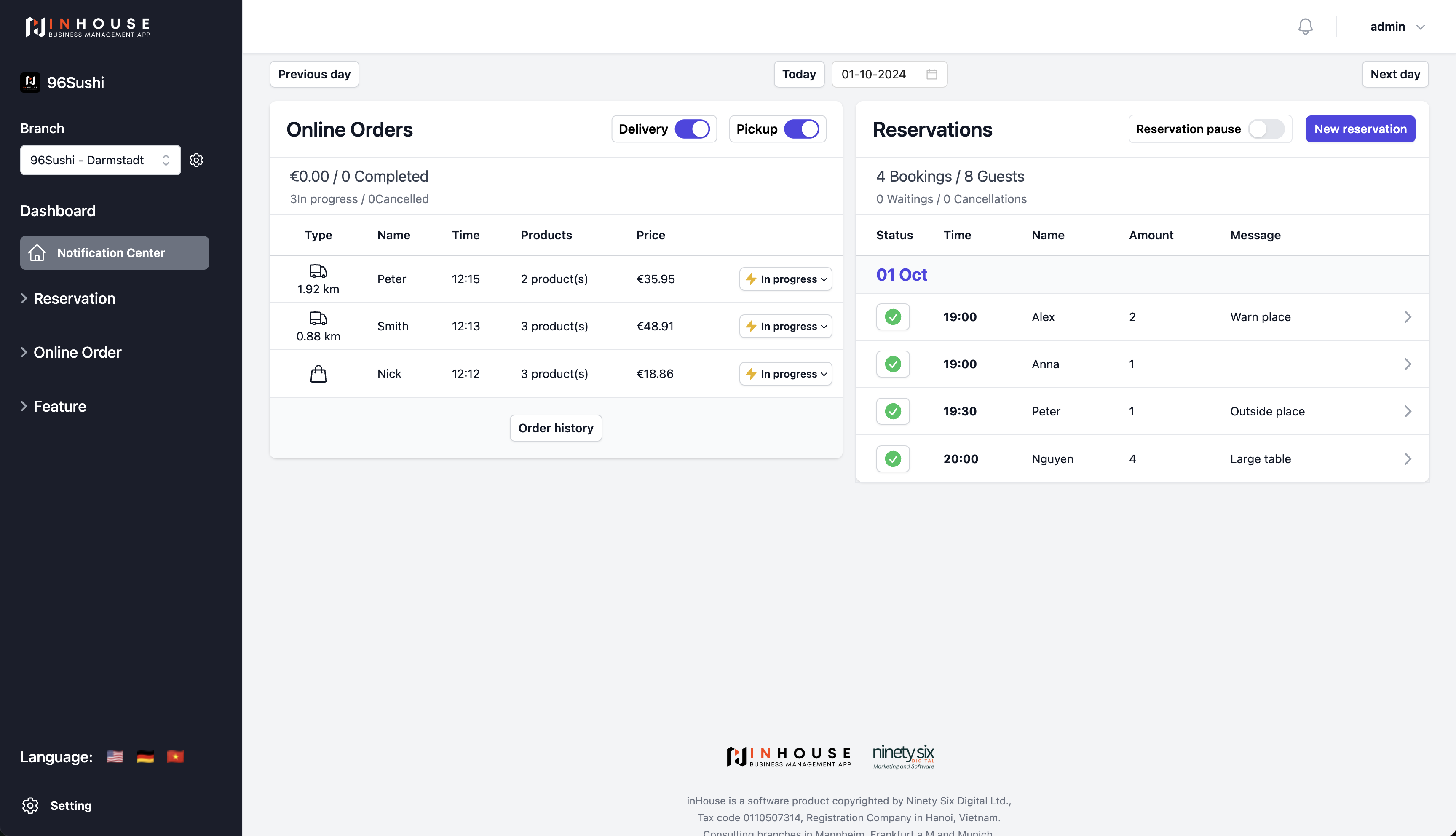Screen dimensions: 1456x836
Task: Switch language with the German flag
Action: click(145, 757)
